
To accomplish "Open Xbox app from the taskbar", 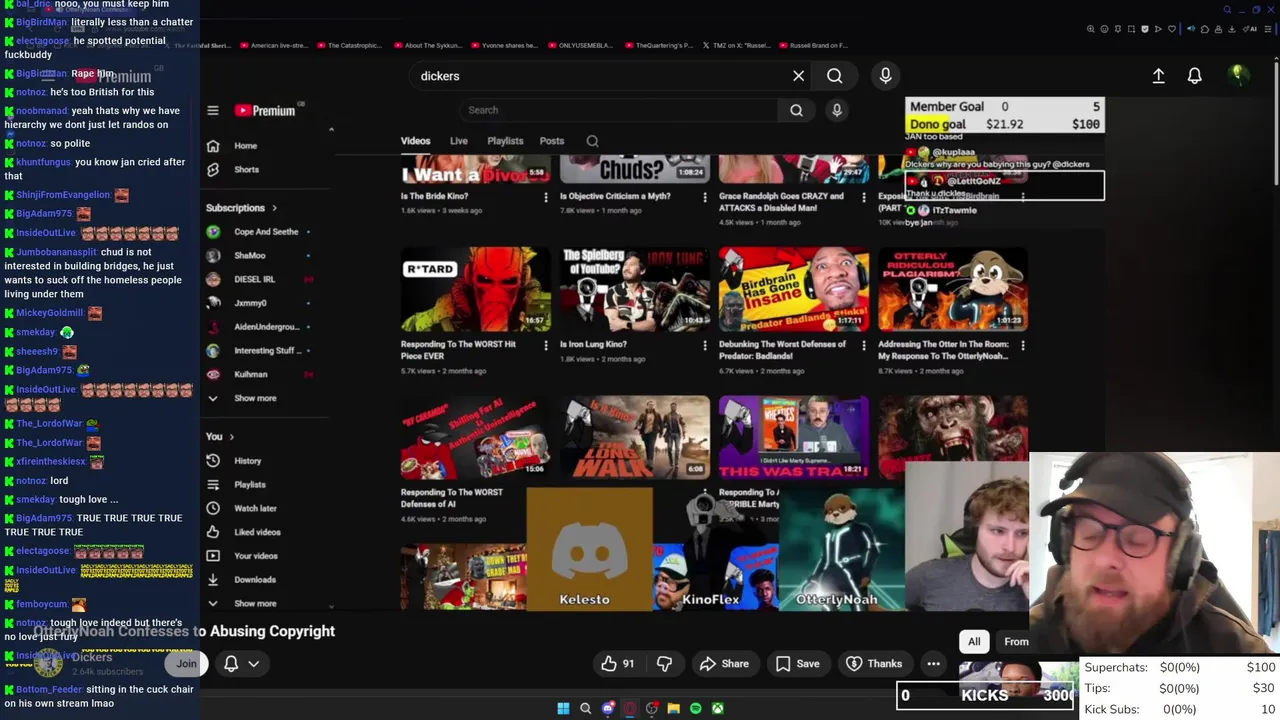I will [x=717, y=709].
